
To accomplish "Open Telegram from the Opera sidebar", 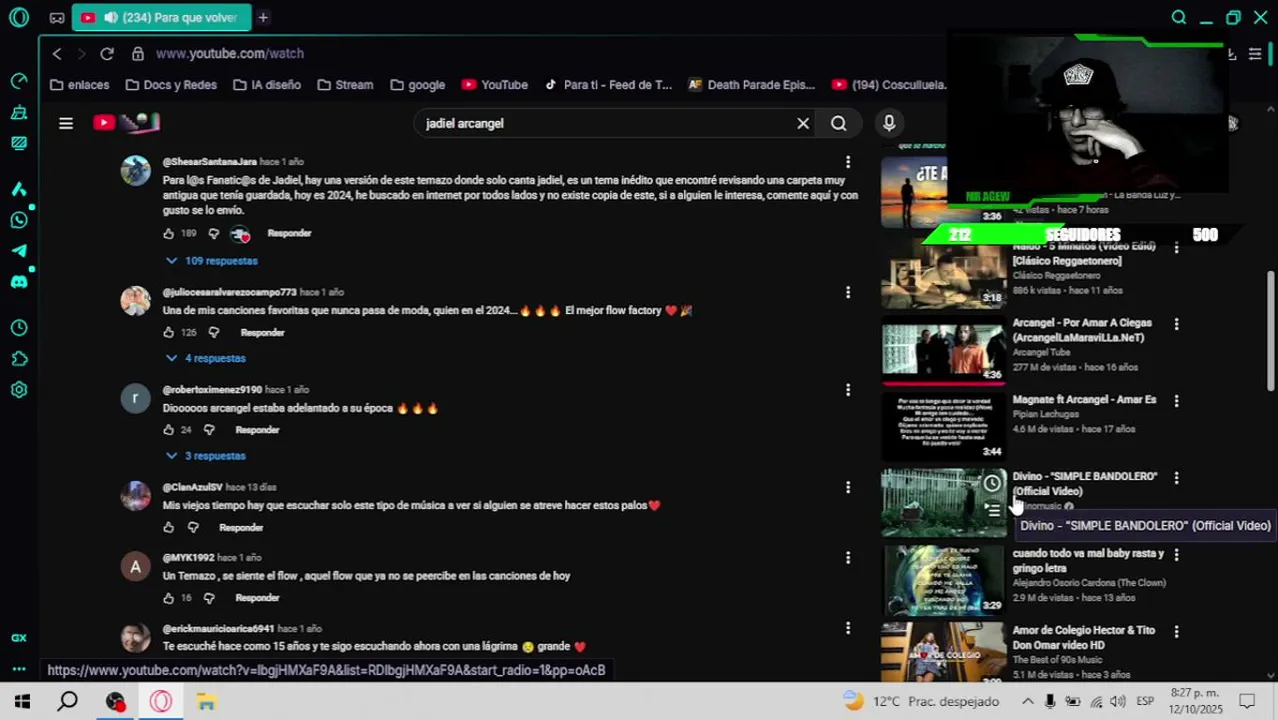I will coord(19,251).
